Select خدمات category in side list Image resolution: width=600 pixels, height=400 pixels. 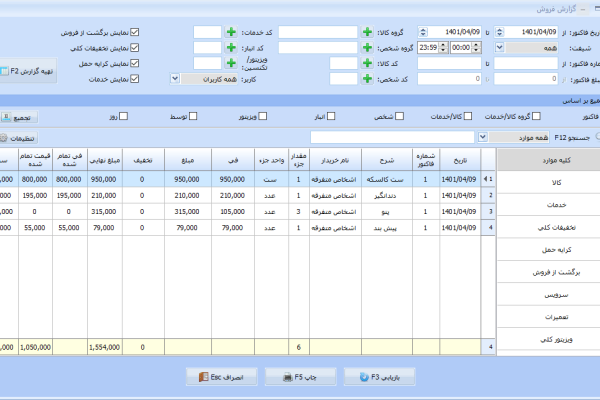[x=549, y=205]
